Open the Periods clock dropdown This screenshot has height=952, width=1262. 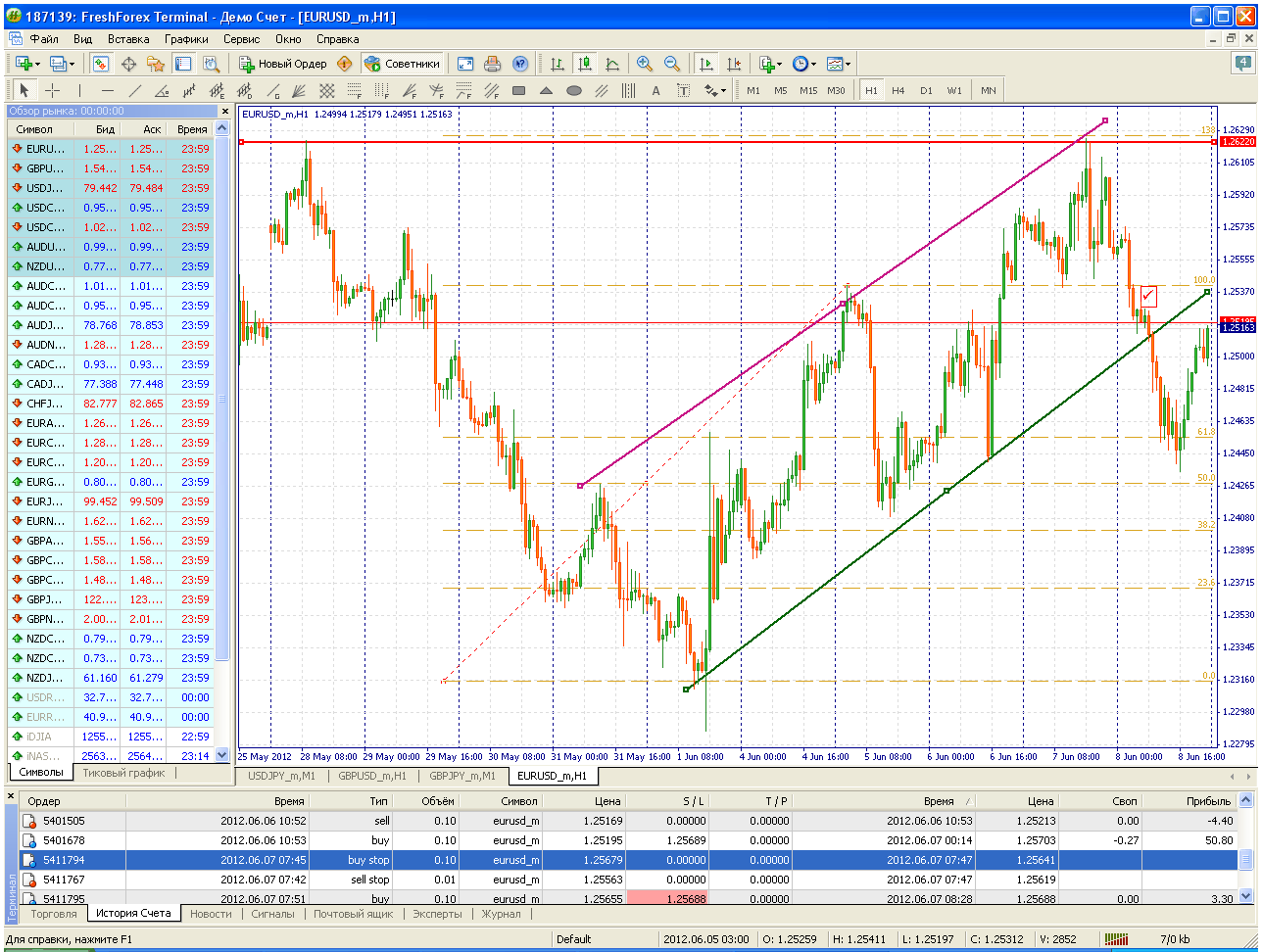tap(804, 64)
